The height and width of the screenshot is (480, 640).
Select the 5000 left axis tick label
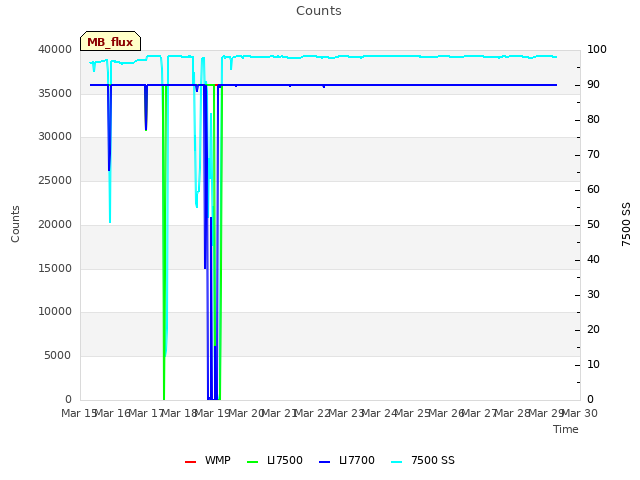(x=58, y=355)
